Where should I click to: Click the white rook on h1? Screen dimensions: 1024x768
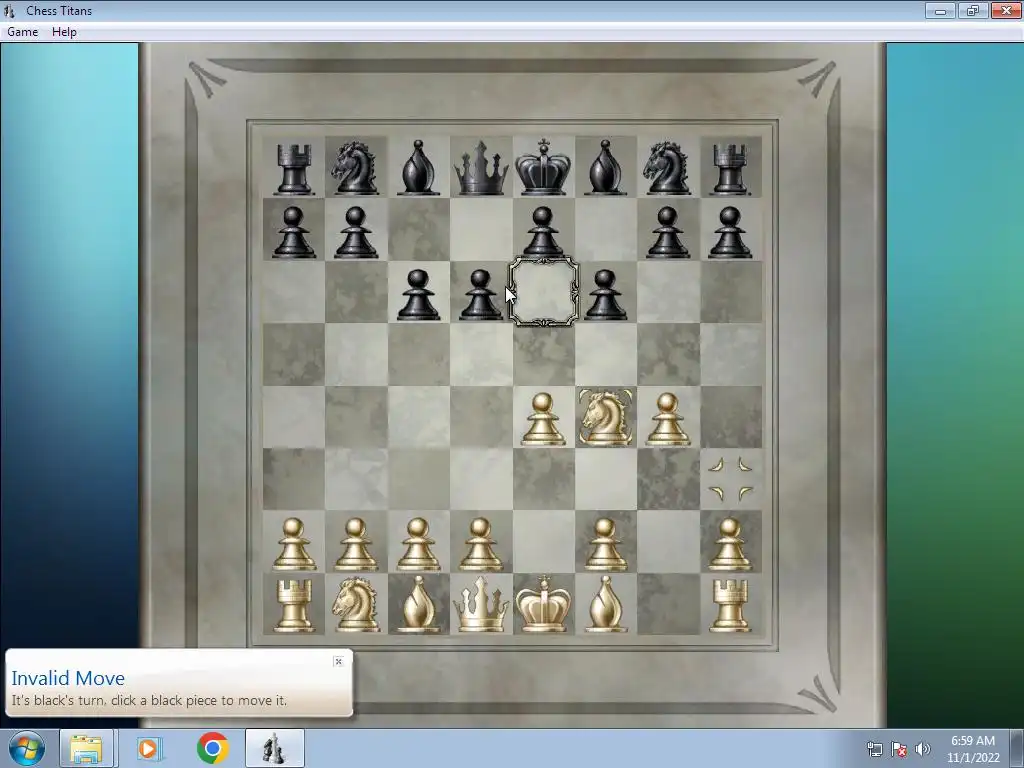[x=730, y=606]
